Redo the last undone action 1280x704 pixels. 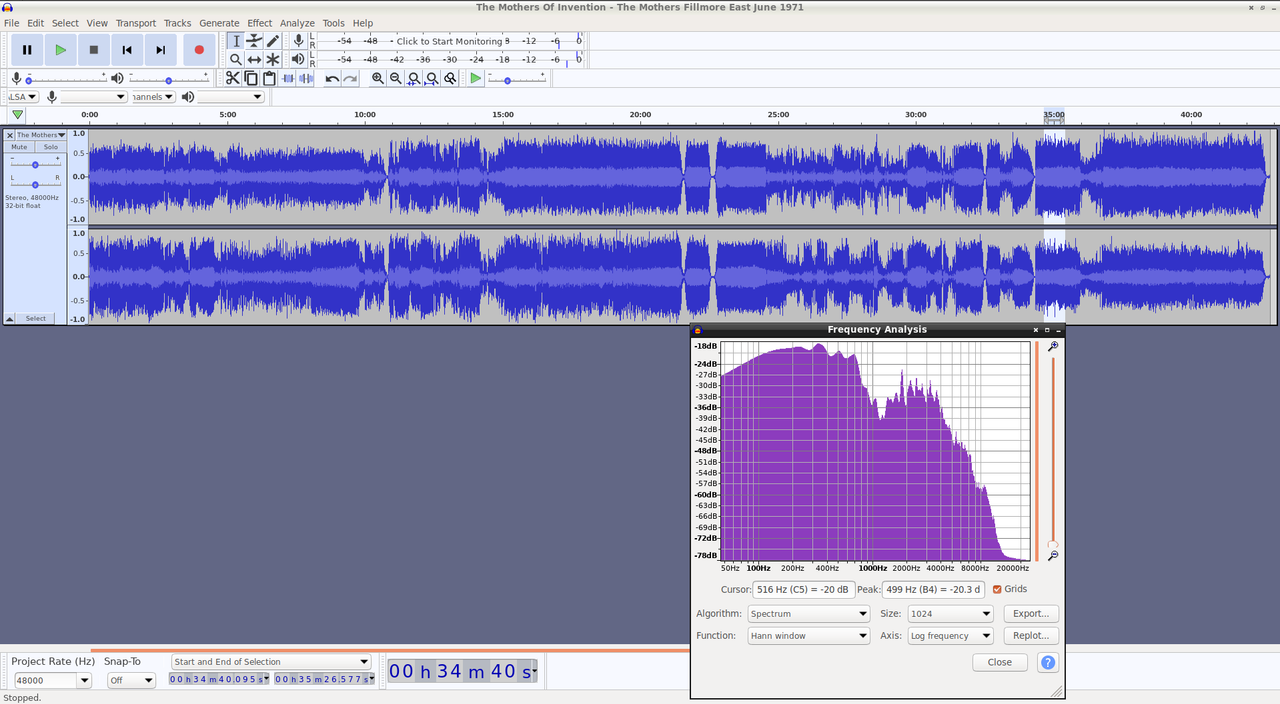coord(350,78)
